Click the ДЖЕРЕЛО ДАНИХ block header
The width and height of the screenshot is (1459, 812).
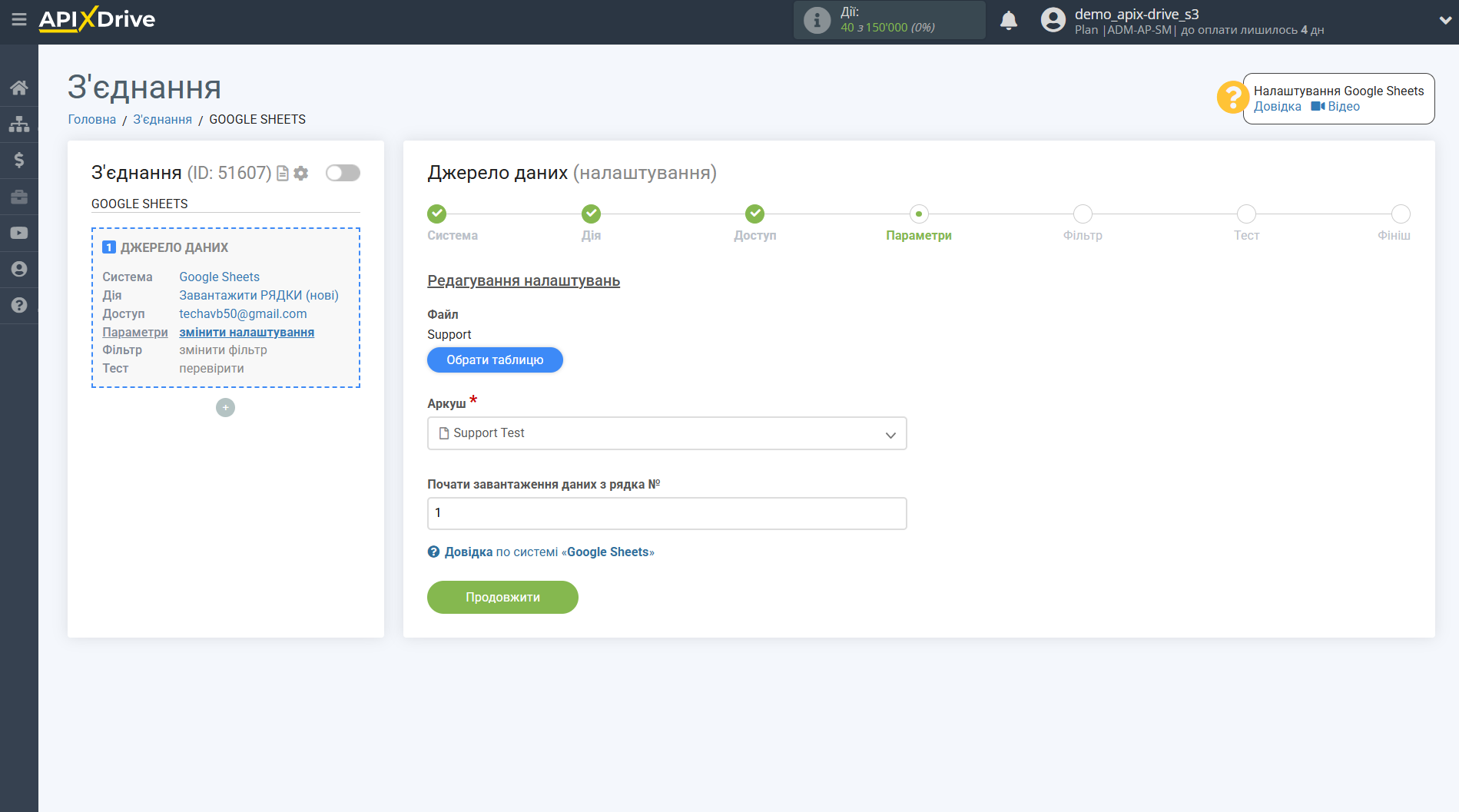click(x=174, y=247)
